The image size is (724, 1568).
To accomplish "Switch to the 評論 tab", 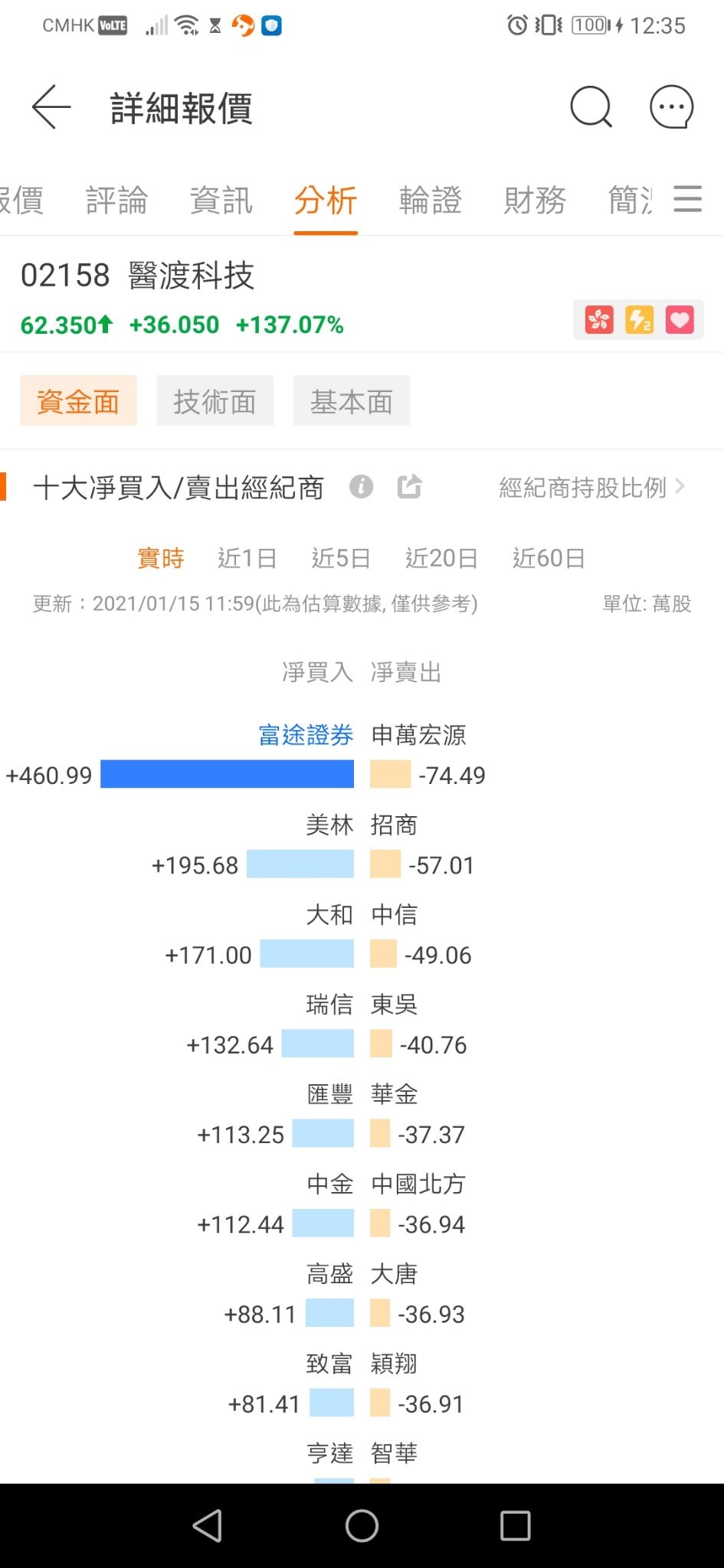I will (116, 201).
